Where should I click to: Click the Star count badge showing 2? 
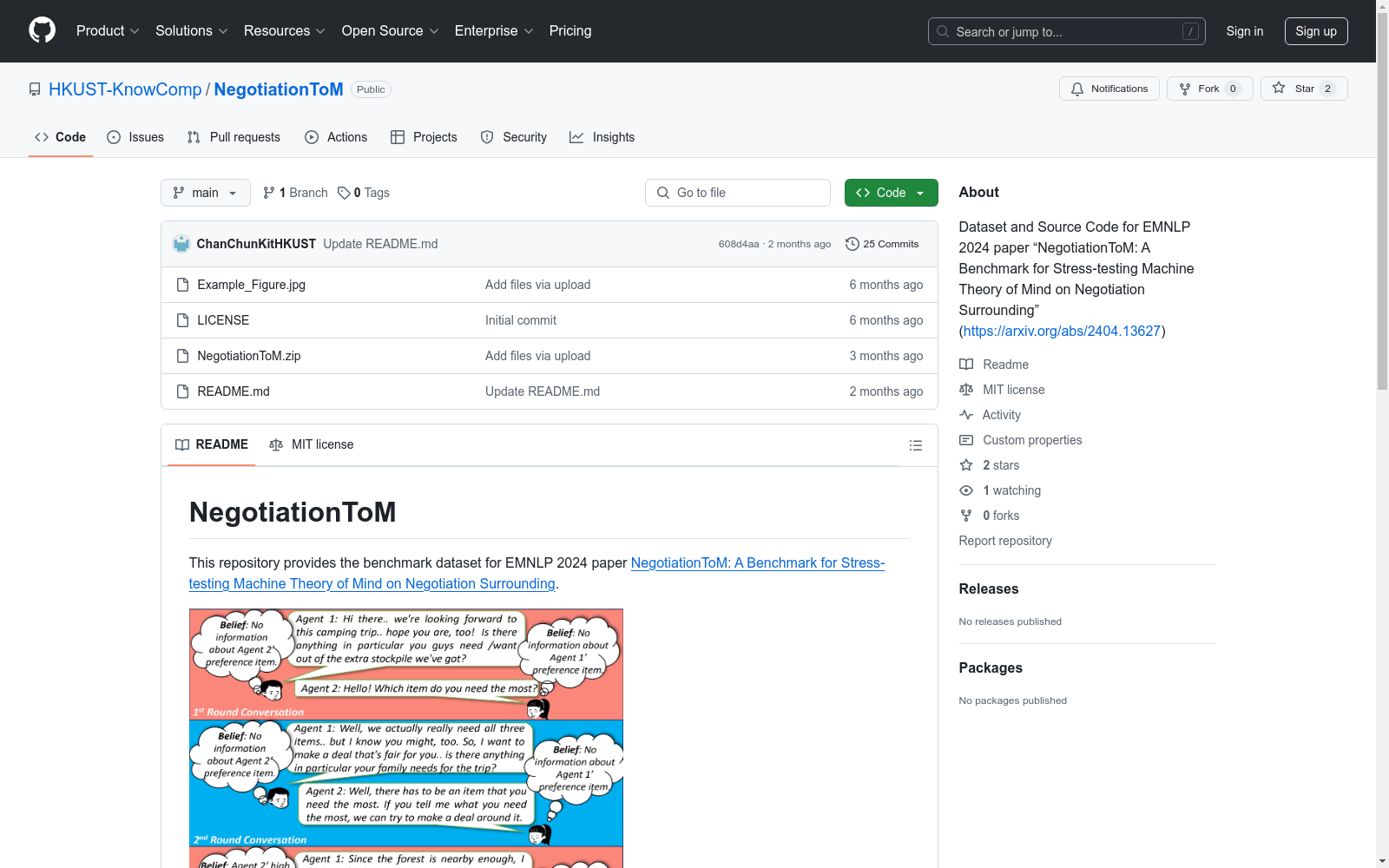(1327, 89)
